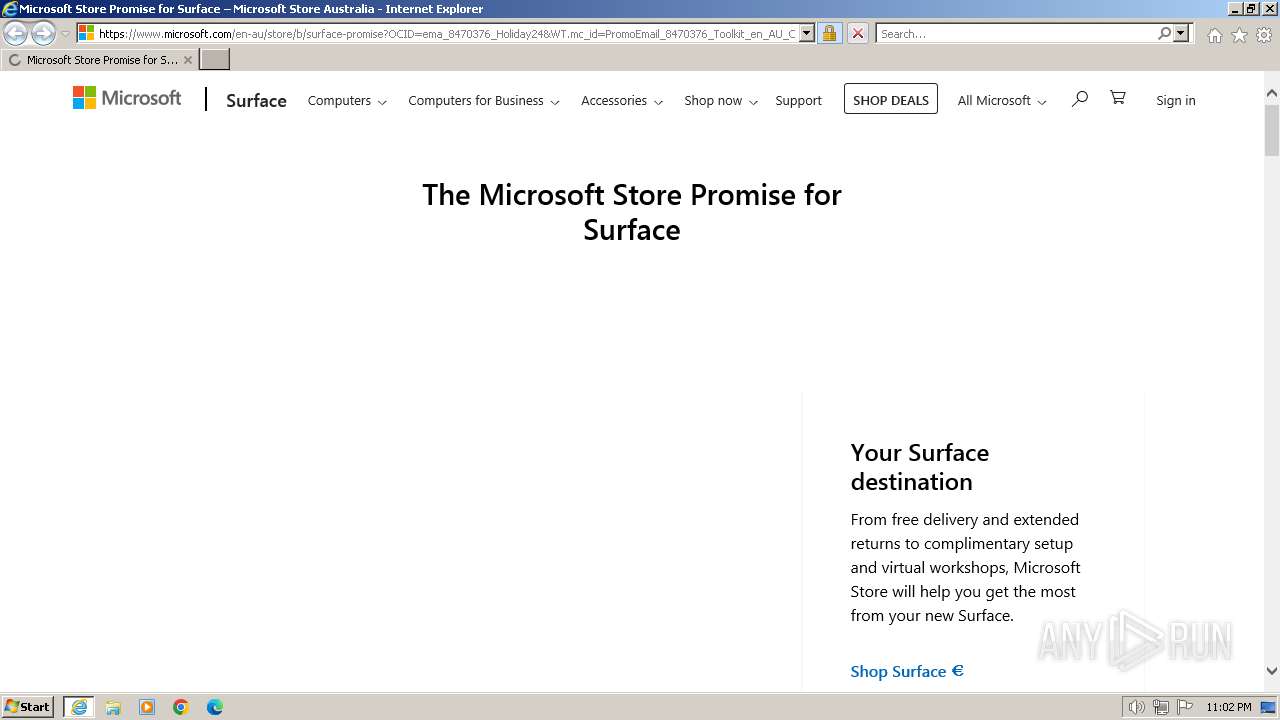Image resolution: width=1280 pixels, height=720 pixels.
Task: Go forward with the browser Forward arrow
Action: click(x=43, y=33)
